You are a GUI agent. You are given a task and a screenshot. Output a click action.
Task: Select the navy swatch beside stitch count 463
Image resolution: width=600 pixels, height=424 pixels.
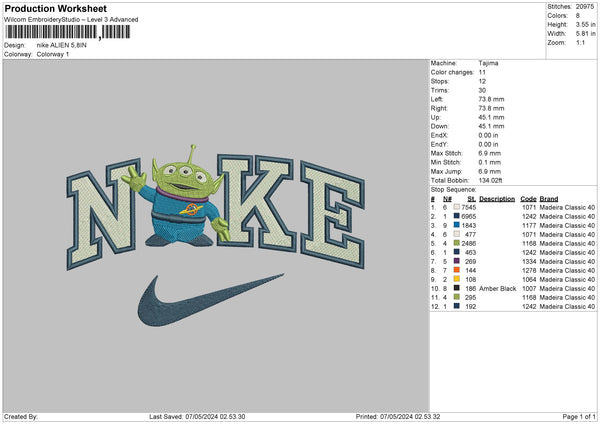(x=457, y=252)
